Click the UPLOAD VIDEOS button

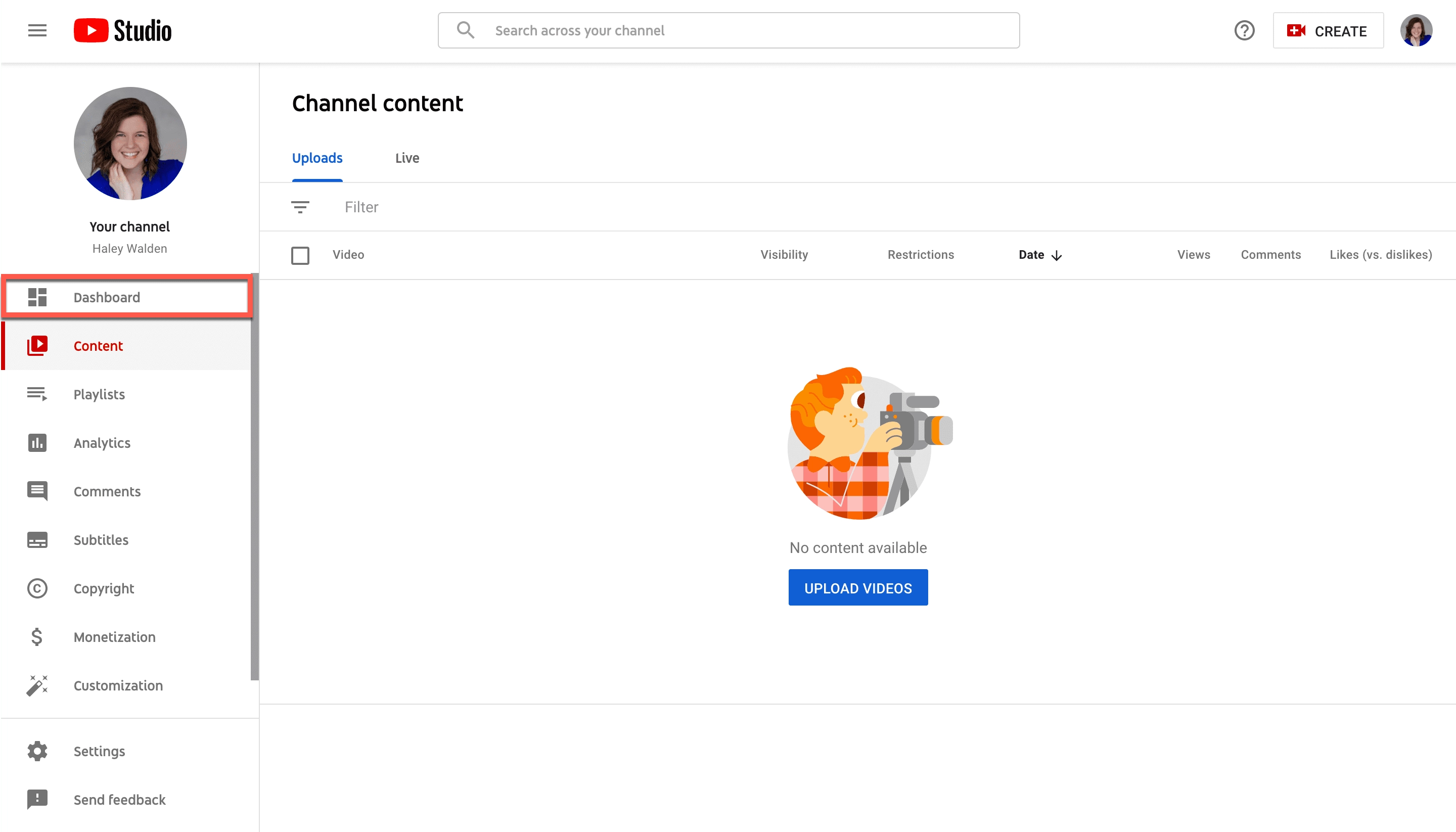click(x=858, y=587)
